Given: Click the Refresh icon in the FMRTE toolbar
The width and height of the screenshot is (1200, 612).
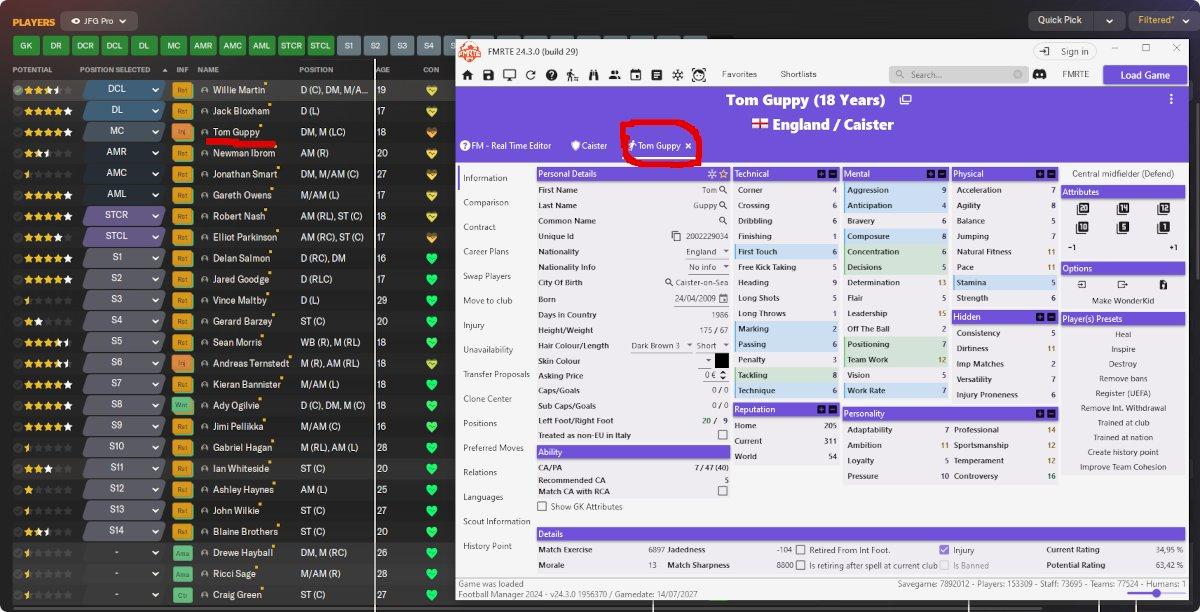Looking at the screenshot, I should point(531,74).
